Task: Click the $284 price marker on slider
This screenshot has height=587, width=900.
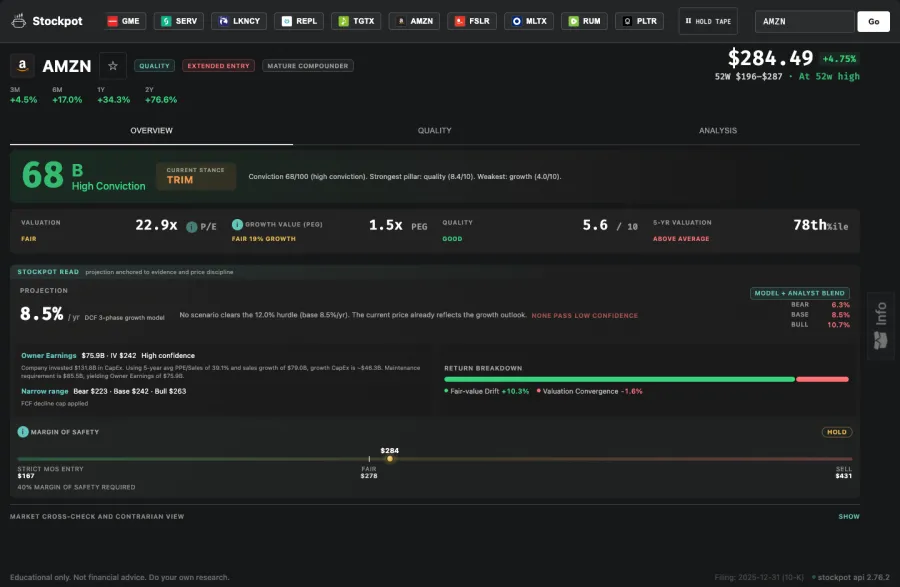Action: [390, 458]
